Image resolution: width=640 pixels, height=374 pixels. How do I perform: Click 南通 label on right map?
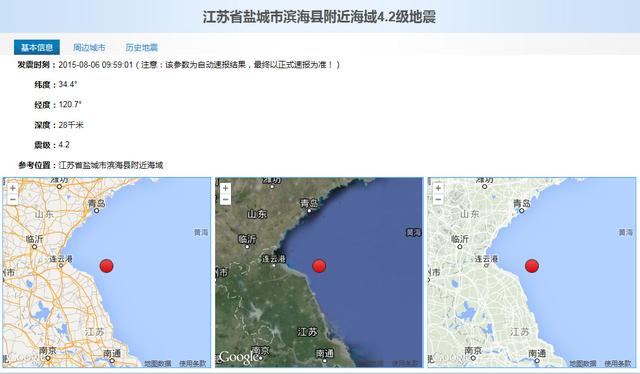(536, 353)
